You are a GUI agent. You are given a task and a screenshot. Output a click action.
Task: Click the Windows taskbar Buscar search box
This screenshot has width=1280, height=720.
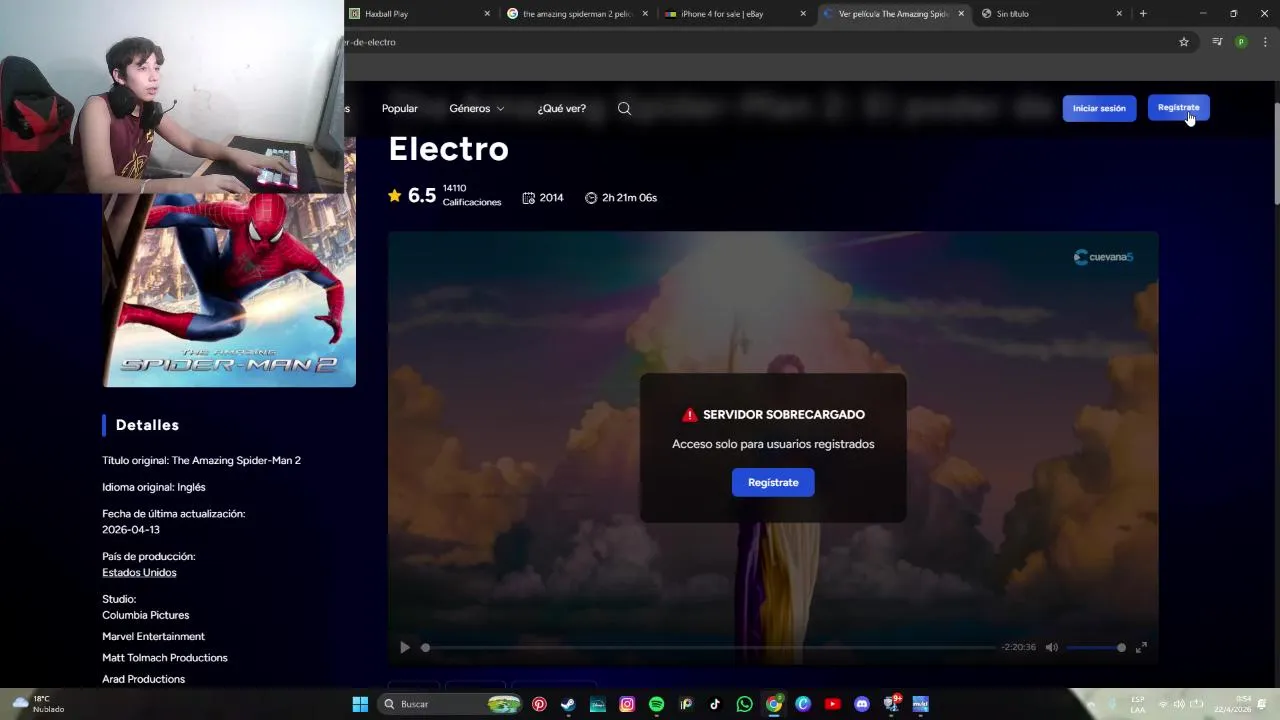tap(451, 704)
